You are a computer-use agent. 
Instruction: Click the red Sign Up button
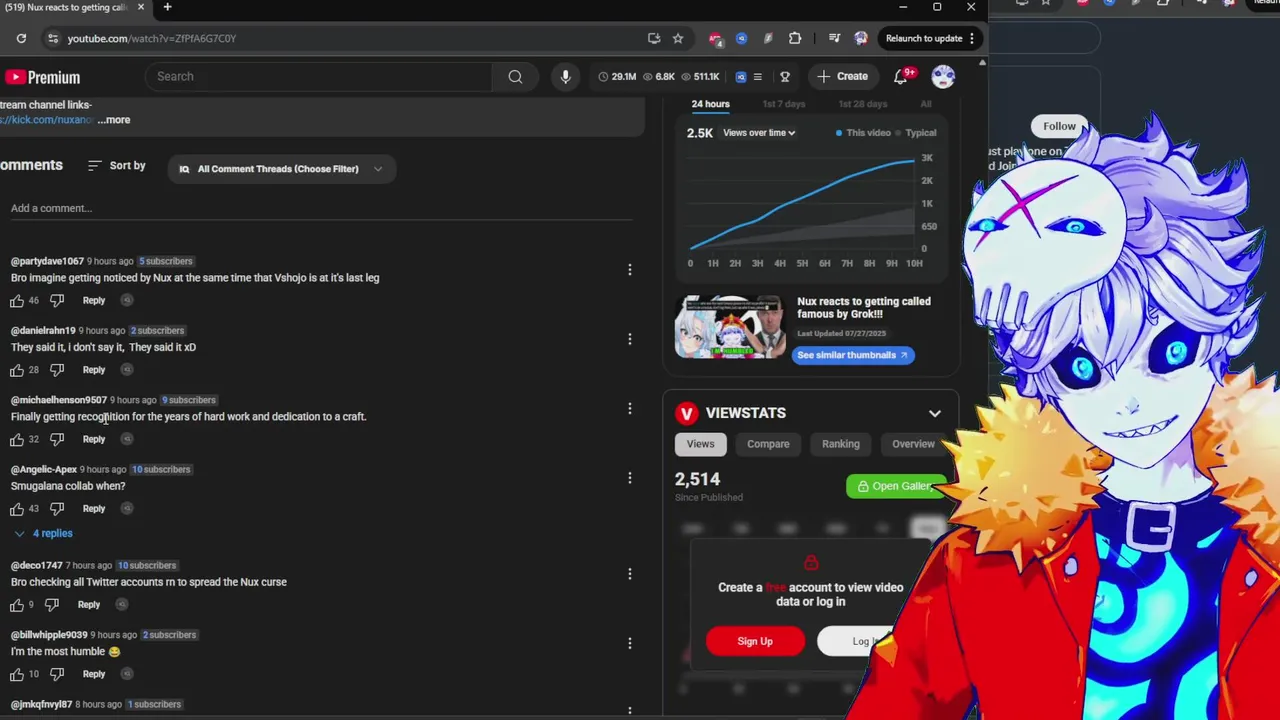[755, 641]
